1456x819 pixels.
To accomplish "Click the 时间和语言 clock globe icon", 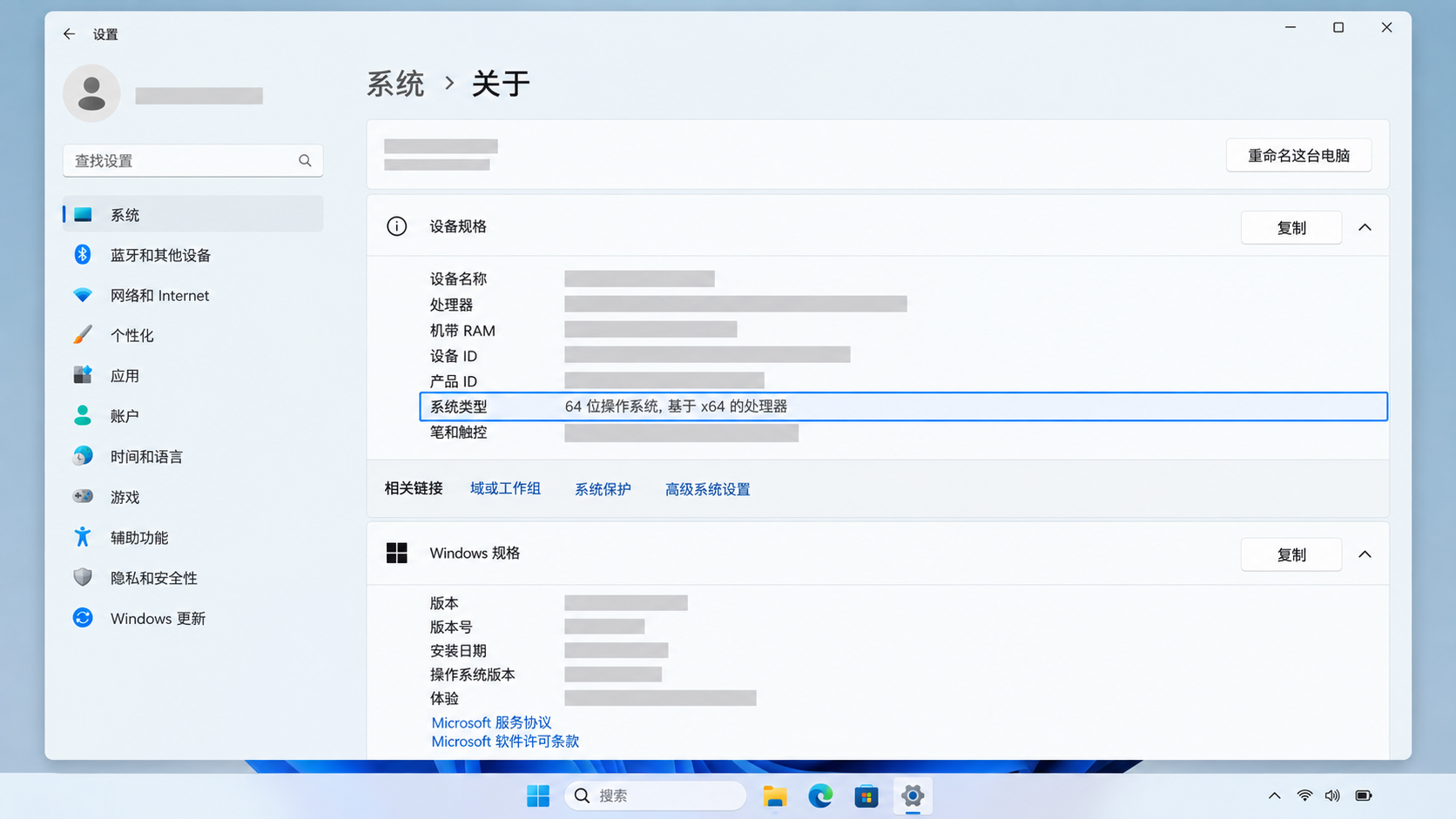I will point(83,456).
